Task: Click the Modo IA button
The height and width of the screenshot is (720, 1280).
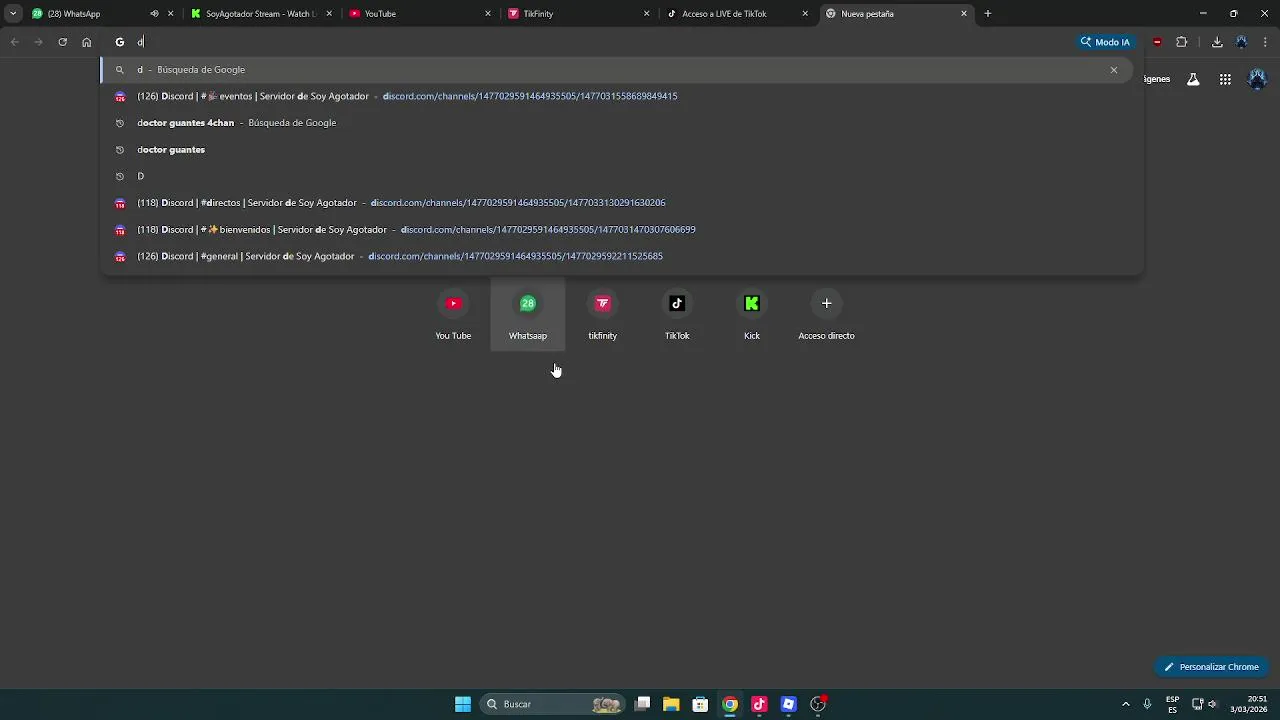Action: pyautogui.click(x=1105, y=42)
